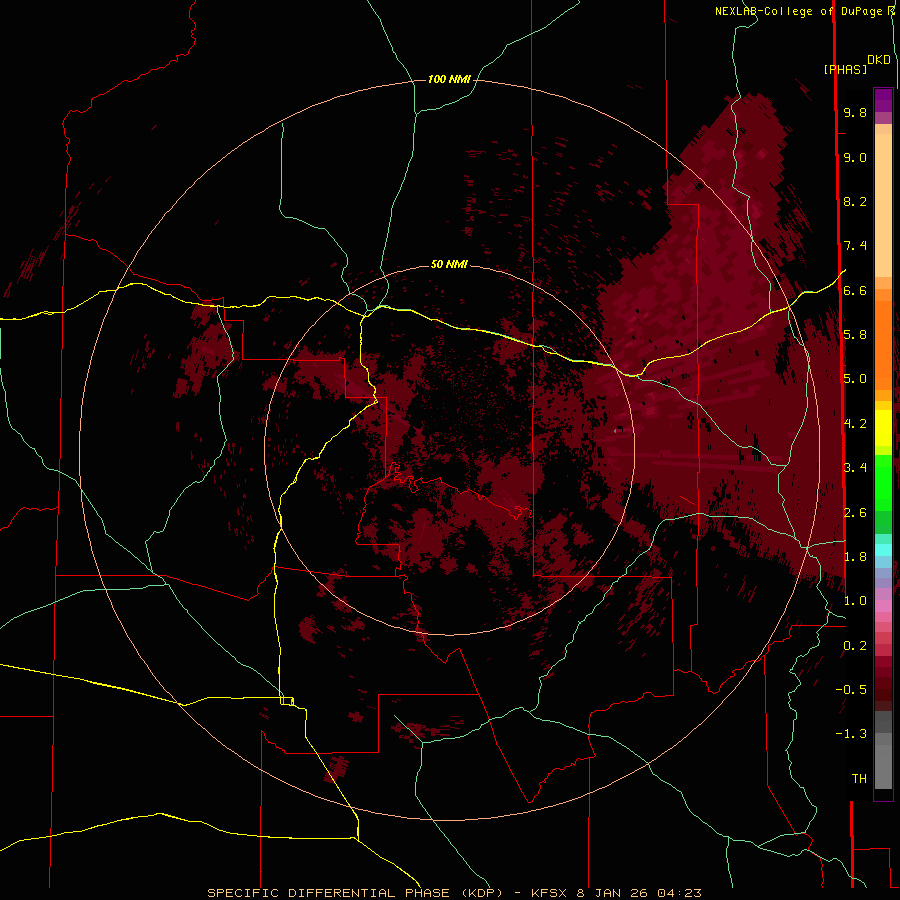
Task: Click the 2.6 legend value
Action: [x=855, y=513]
